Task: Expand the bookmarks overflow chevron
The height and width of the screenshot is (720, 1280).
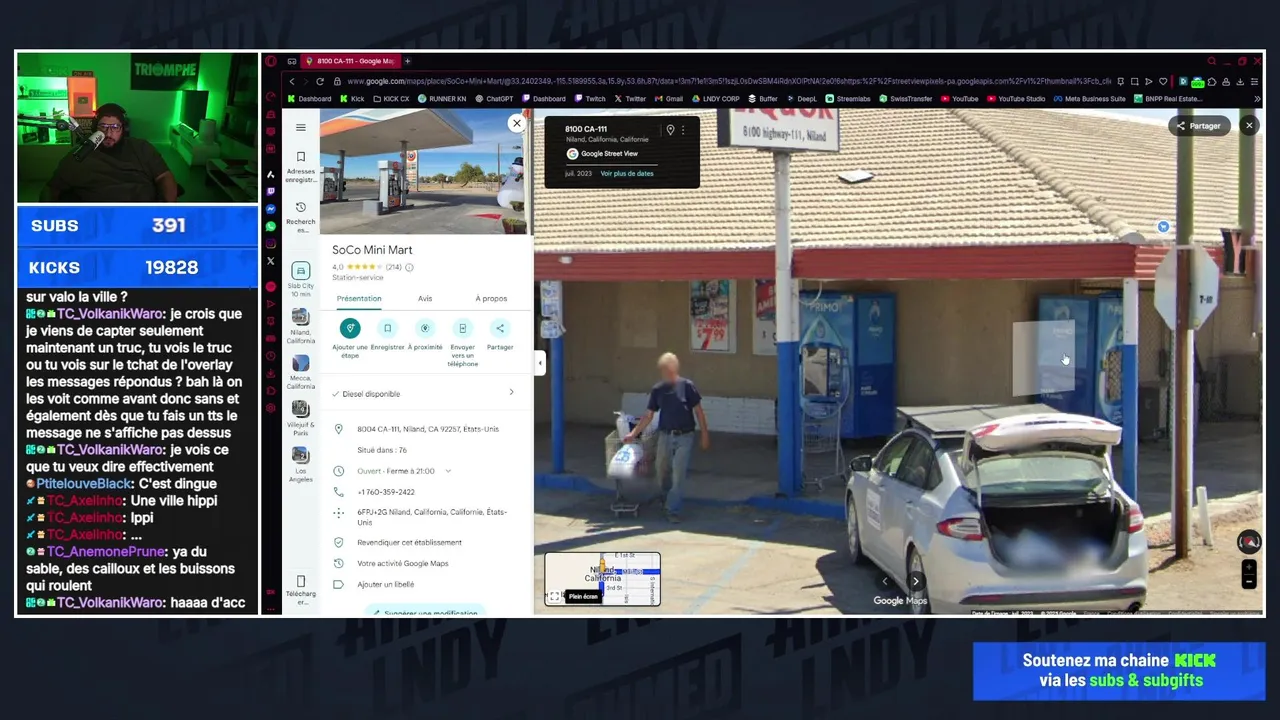Action: coord(1256,99)
